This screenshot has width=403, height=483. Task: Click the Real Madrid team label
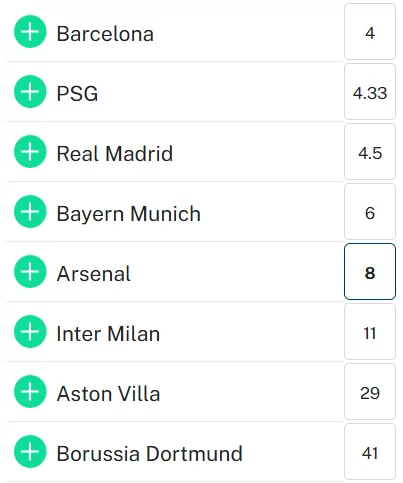tap(115, 153)
